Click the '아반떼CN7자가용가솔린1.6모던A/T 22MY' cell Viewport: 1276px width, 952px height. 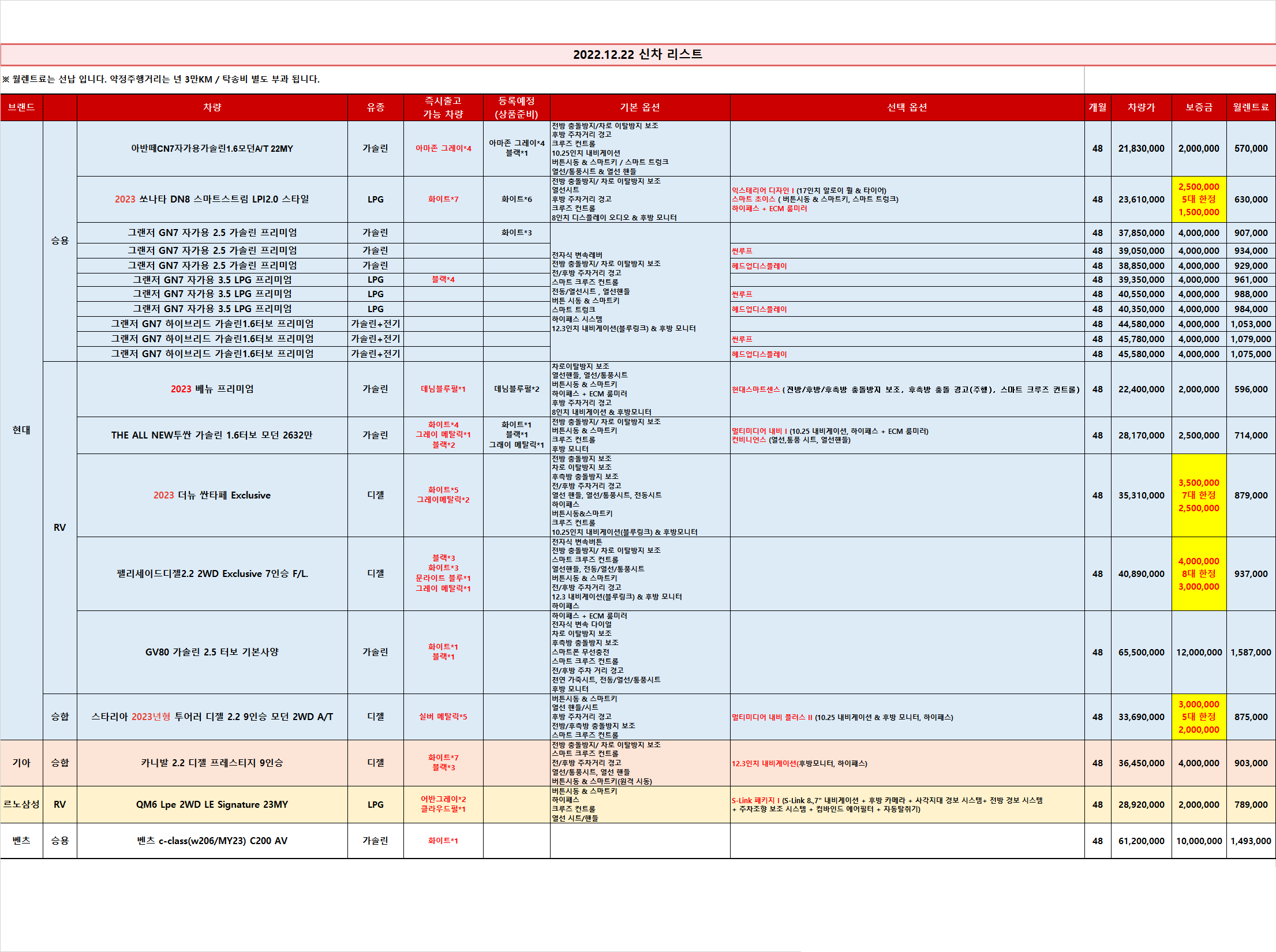pyautogui.click(x=212, y=148)
